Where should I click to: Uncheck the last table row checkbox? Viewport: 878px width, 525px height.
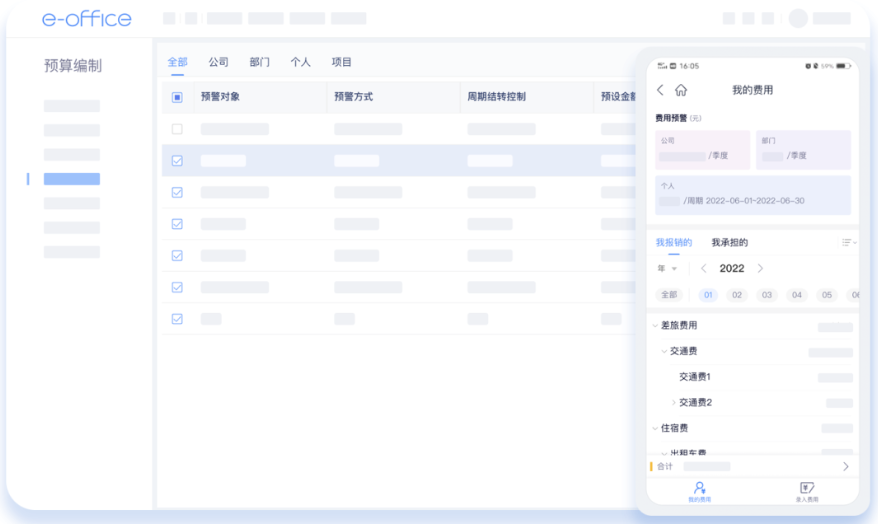point(177,319)
